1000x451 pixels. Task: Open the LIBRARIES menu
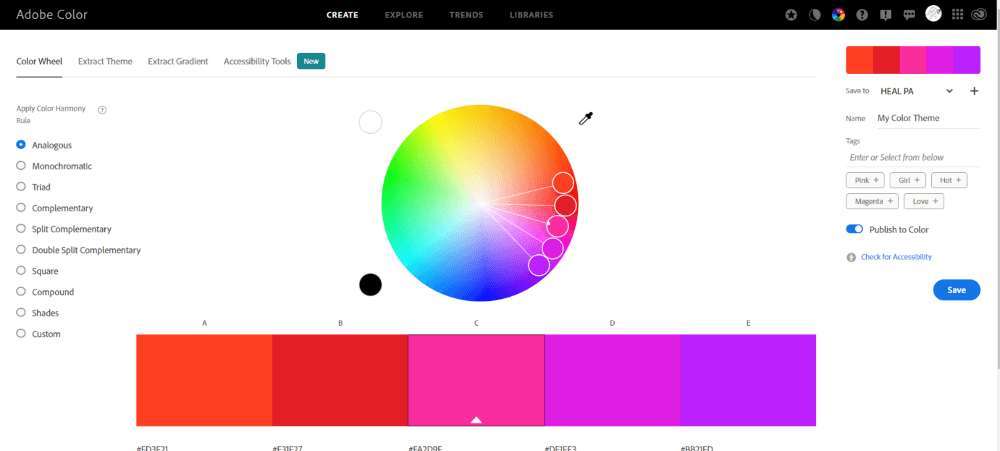pyautogui.click(x=531, y=15)
